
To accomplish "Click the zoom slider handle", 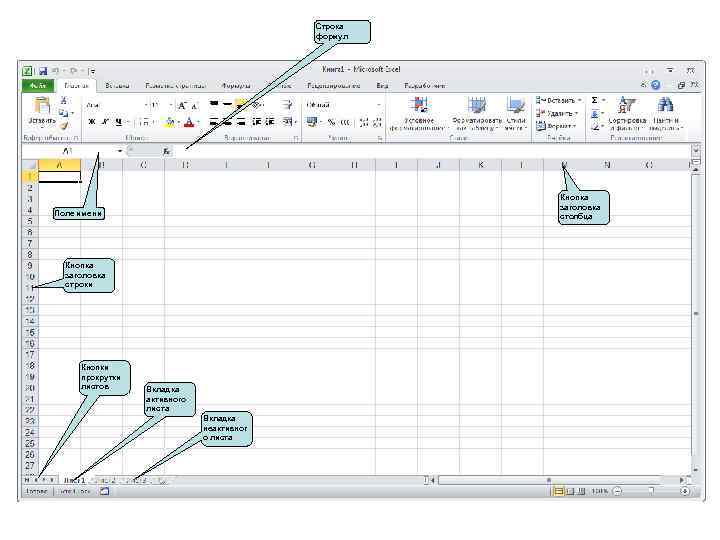I will pos(651,491).
